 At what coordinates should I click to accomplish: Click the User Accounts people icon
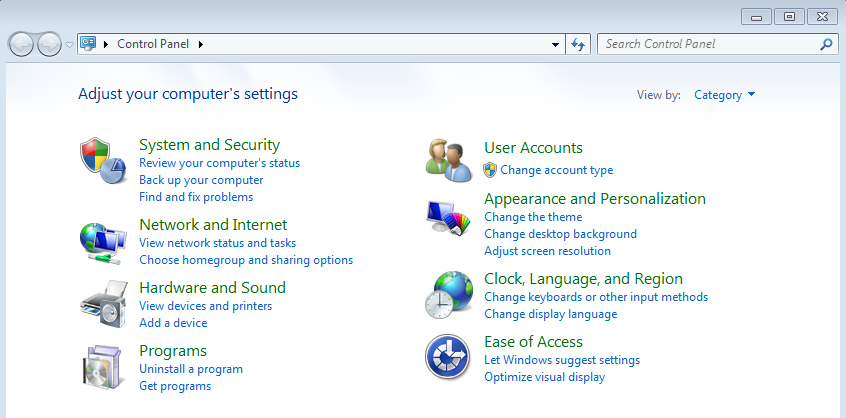pos(448,160)
